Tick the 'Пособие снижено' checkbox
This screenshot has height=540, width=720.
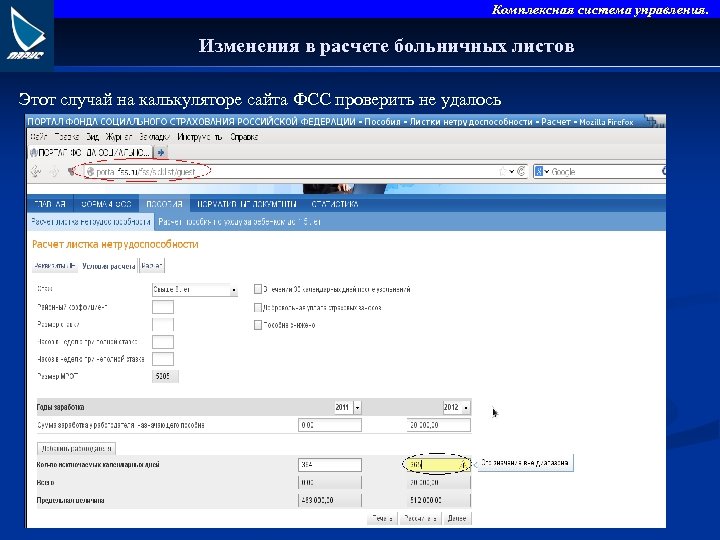click(x=258, y=325)
